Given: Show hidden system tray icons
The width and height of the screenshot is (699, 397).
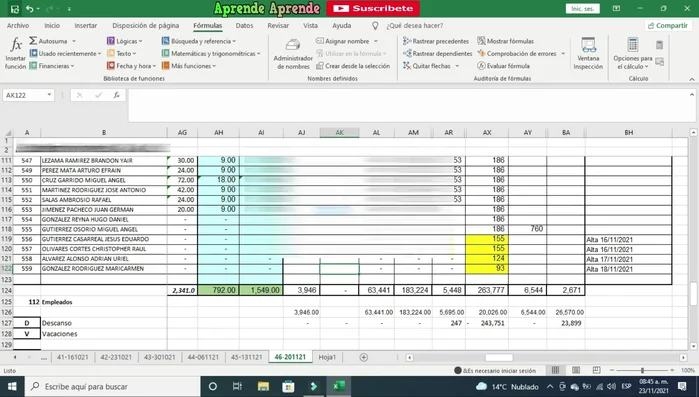Looking at the screenshot, I should 550,386.
